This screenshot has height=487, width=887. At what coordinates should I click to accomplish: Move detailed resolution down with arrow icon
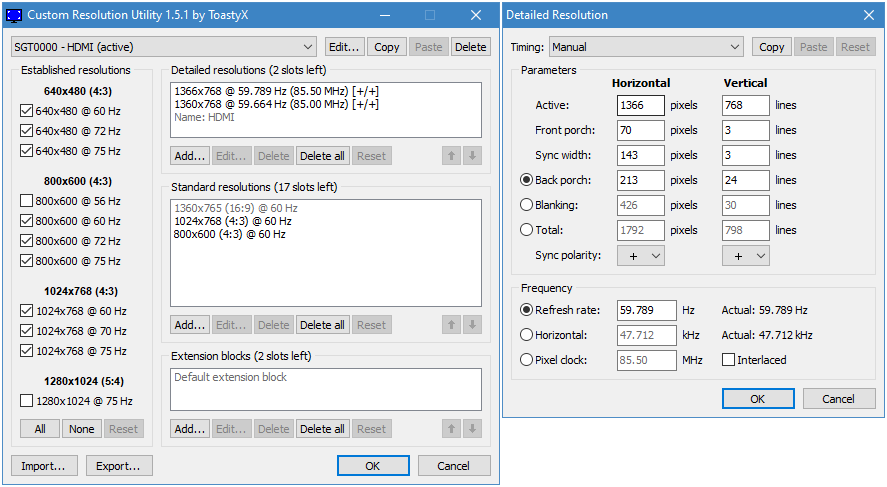(x=472, y=156)
